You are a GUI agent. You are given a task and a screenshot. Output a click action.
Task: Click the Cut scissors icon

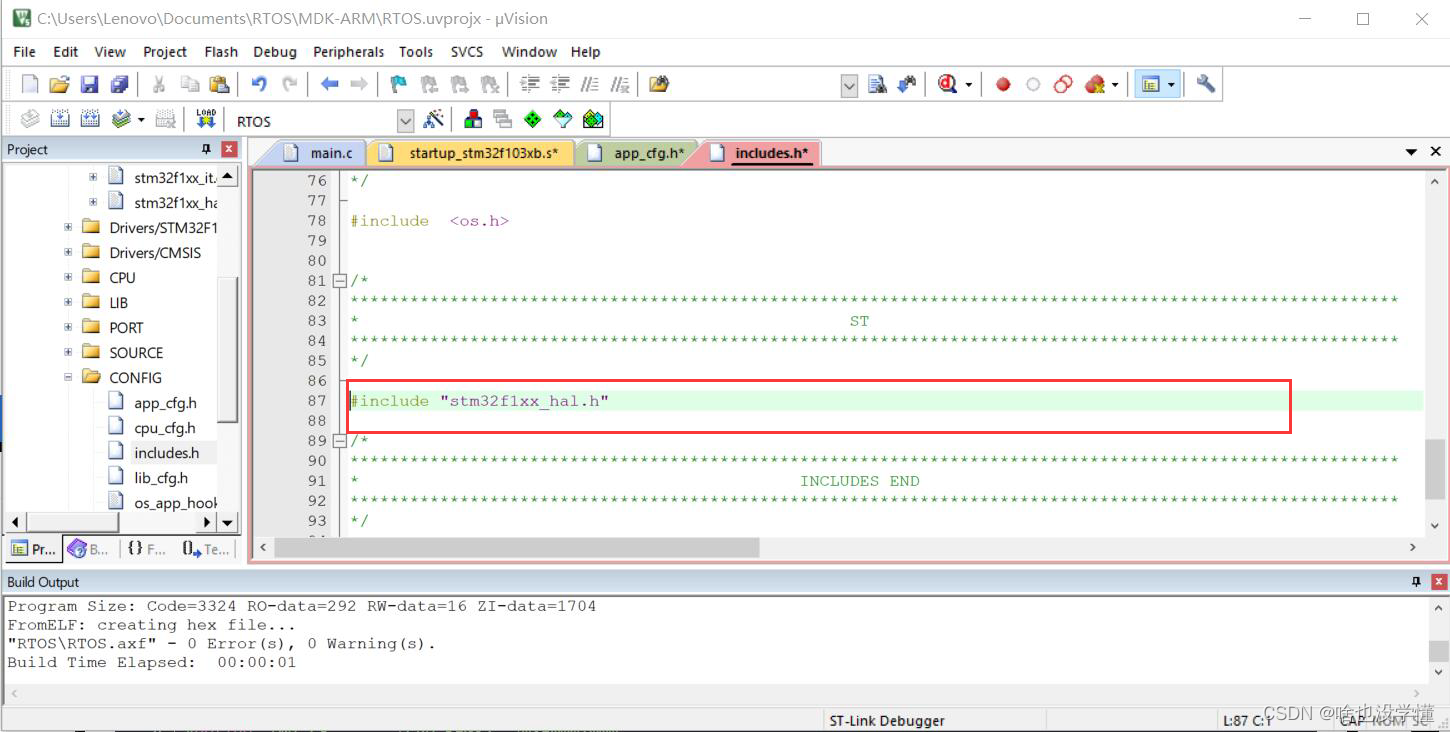[158, 84]
